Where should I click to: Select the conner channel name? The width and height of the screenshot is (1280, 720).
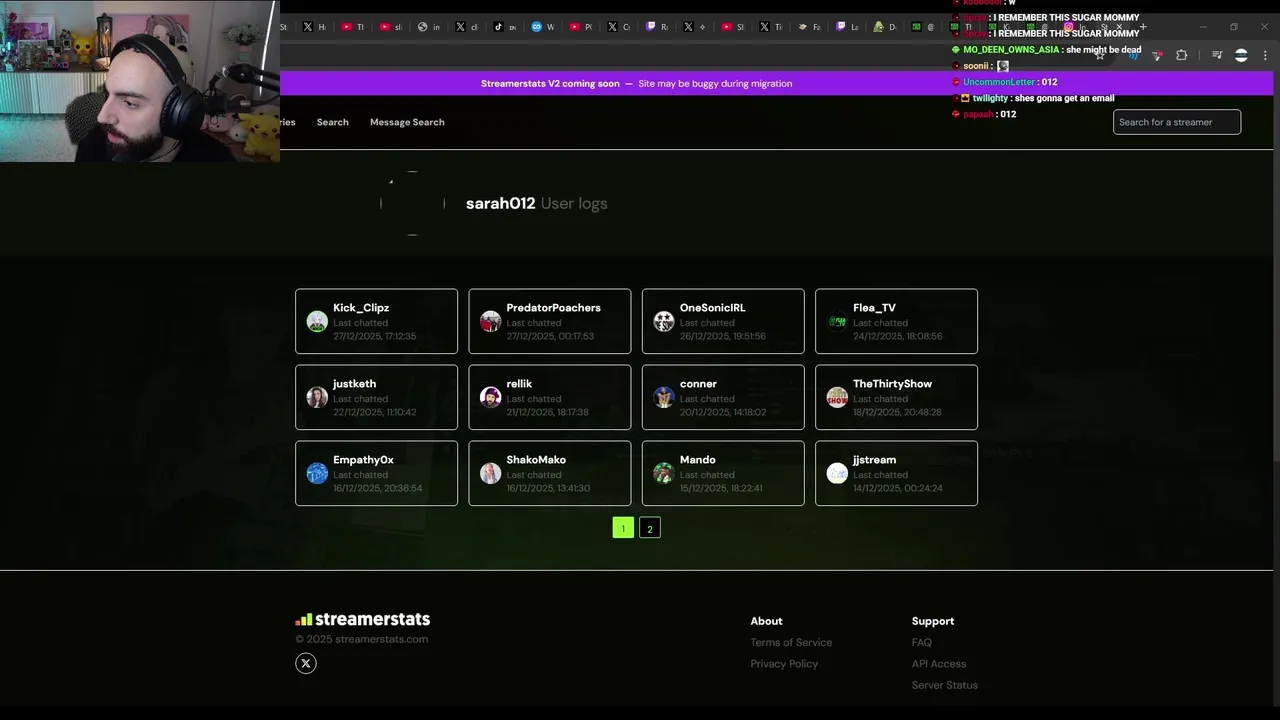pyautogui.click(x=698, y=384)
